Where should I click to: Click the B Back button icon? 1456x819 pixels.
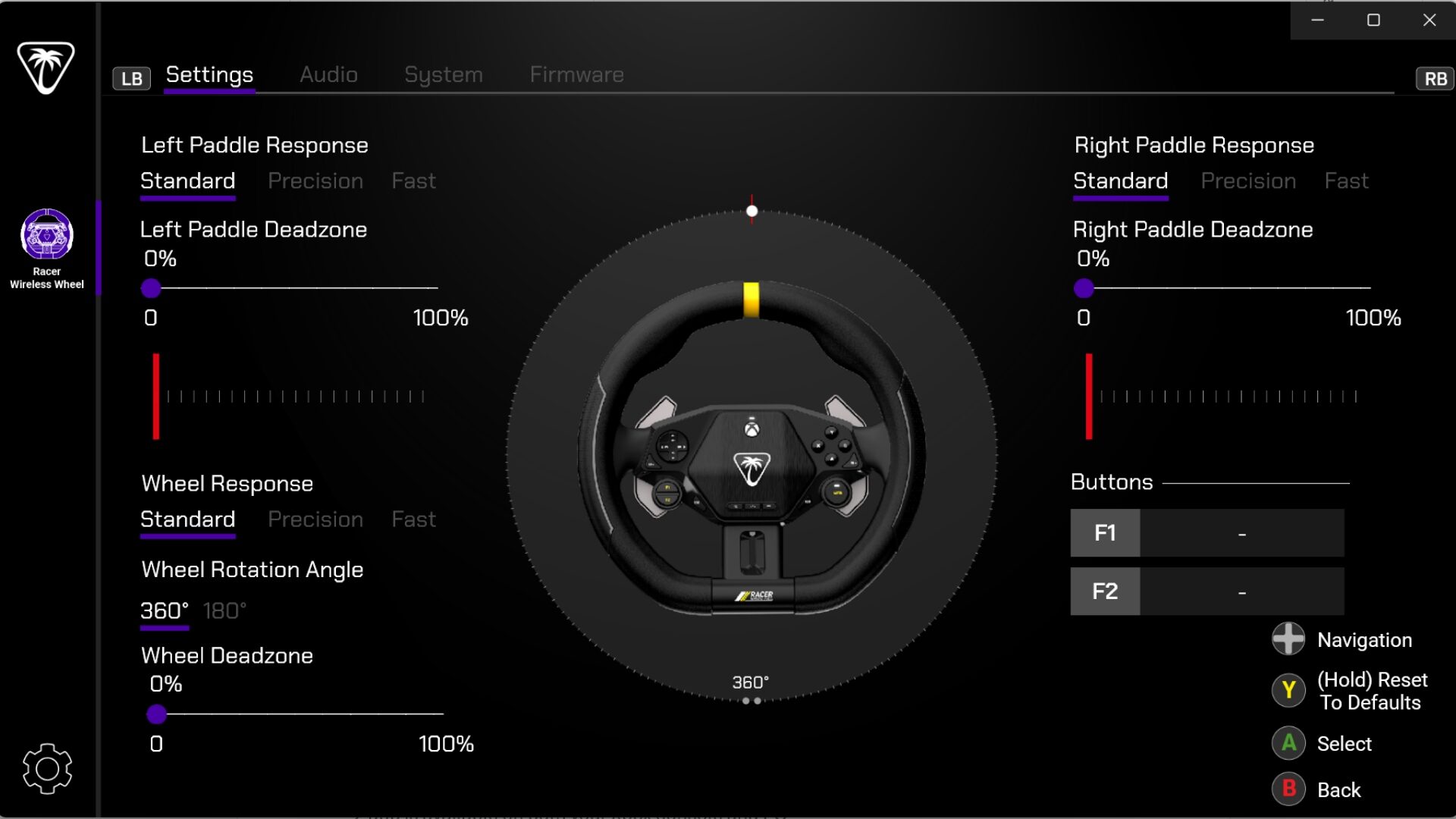1288,789
